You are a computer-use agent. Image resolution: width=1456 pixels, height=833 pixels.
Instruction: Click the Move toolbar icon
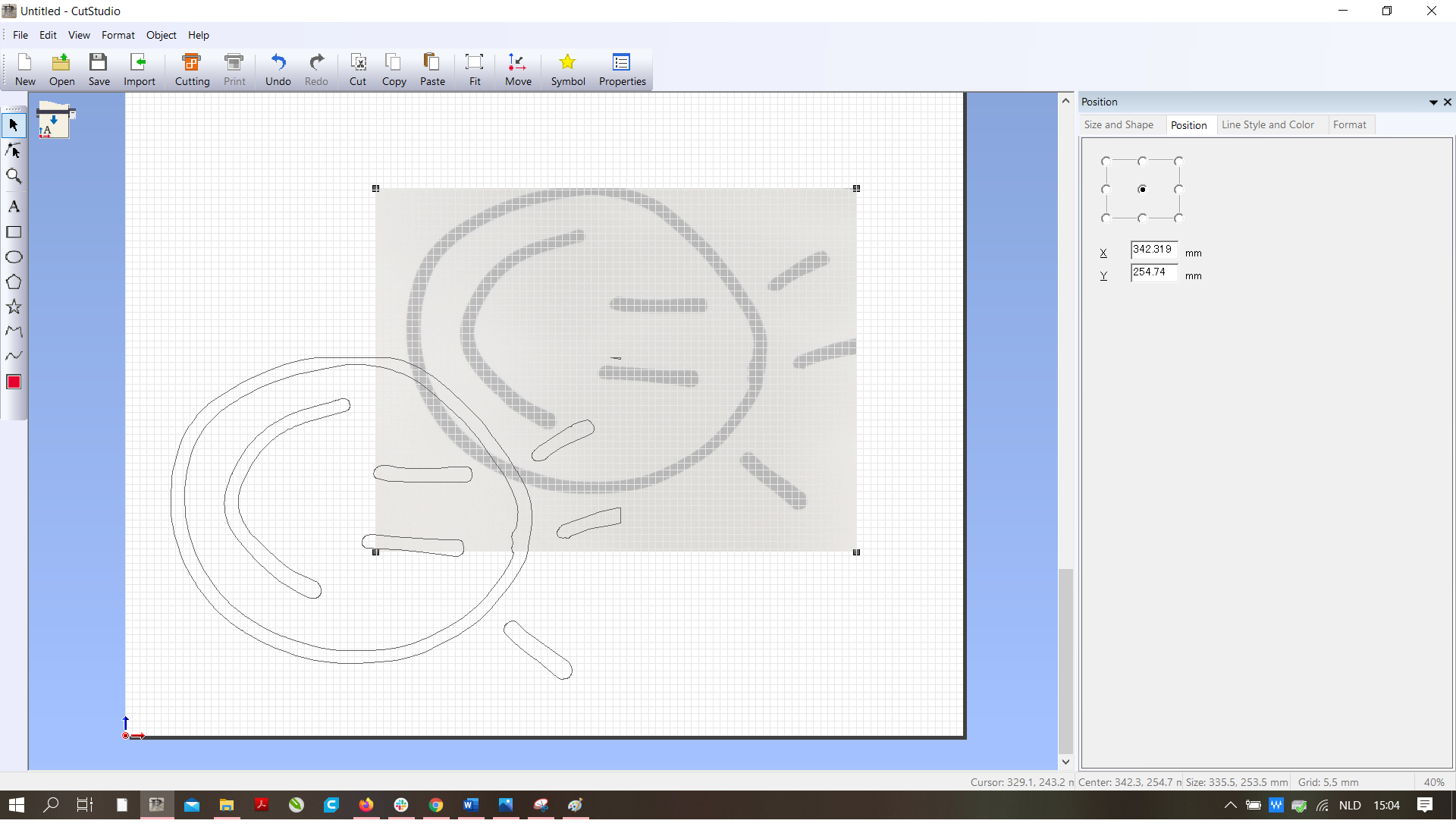click(x=518, y=70)
